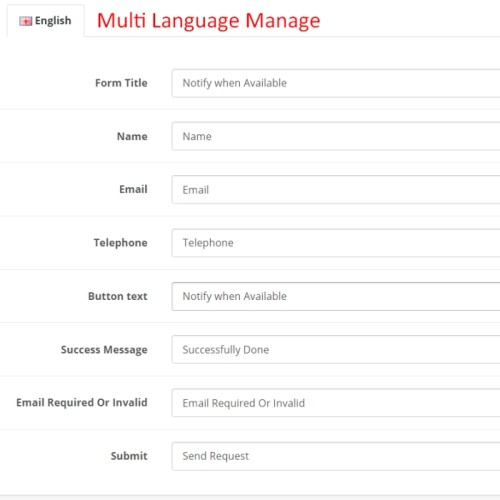Click the Button text input field

pos(336,296)
